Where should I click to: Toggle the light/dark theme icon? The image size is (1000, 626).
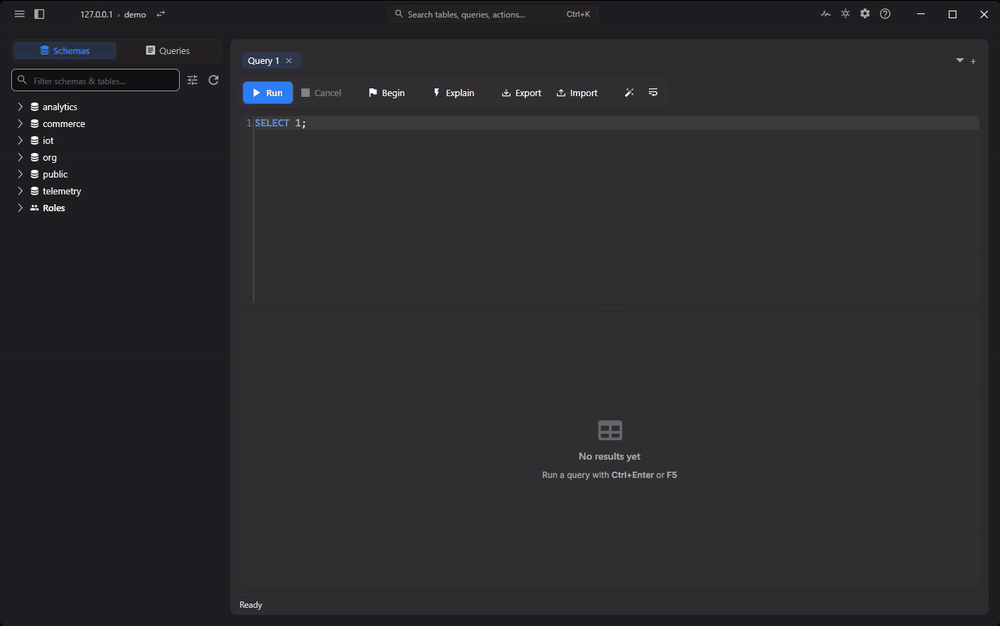point(846,13)
